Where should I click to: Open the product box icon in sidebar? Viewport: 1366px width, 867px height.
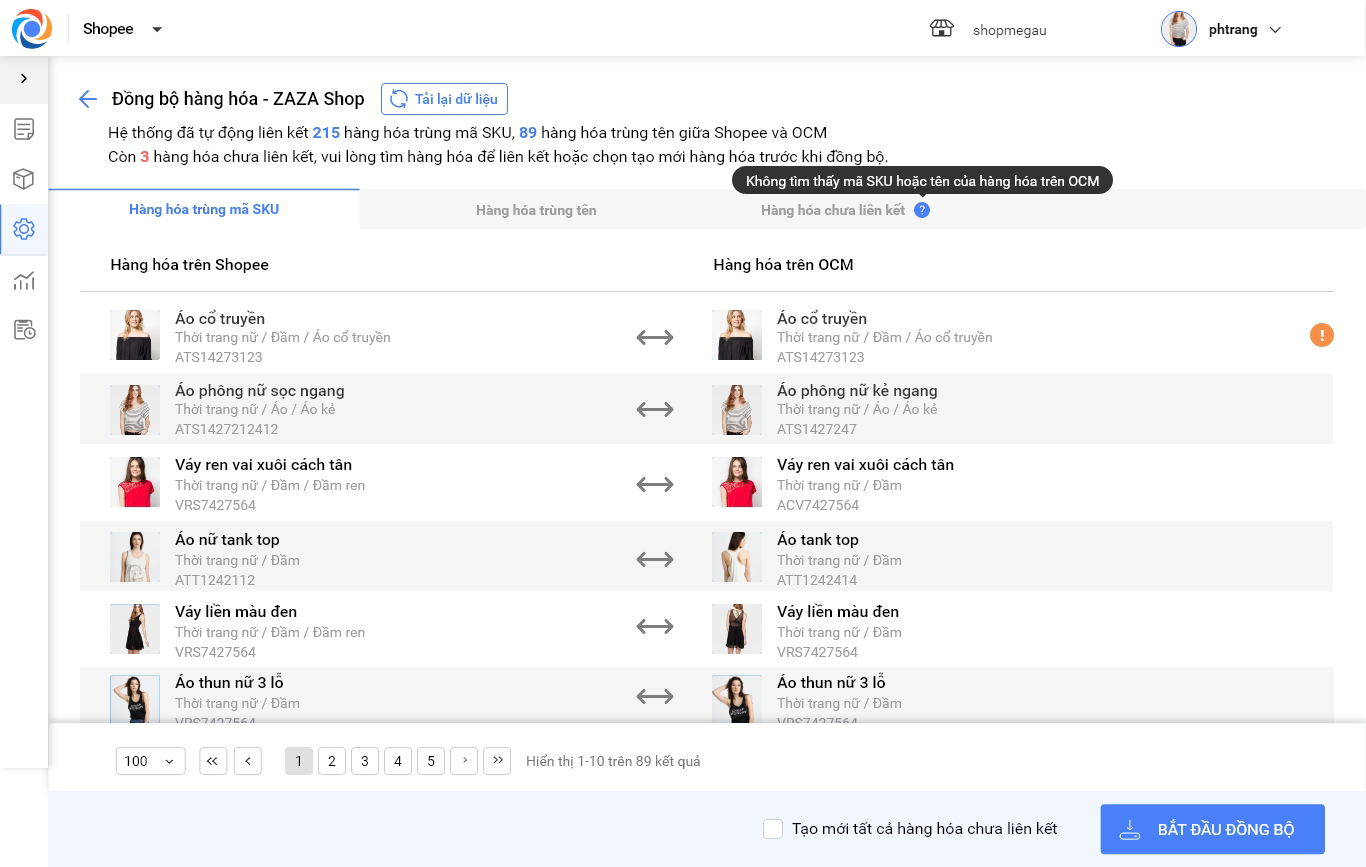tap(24, 179)
